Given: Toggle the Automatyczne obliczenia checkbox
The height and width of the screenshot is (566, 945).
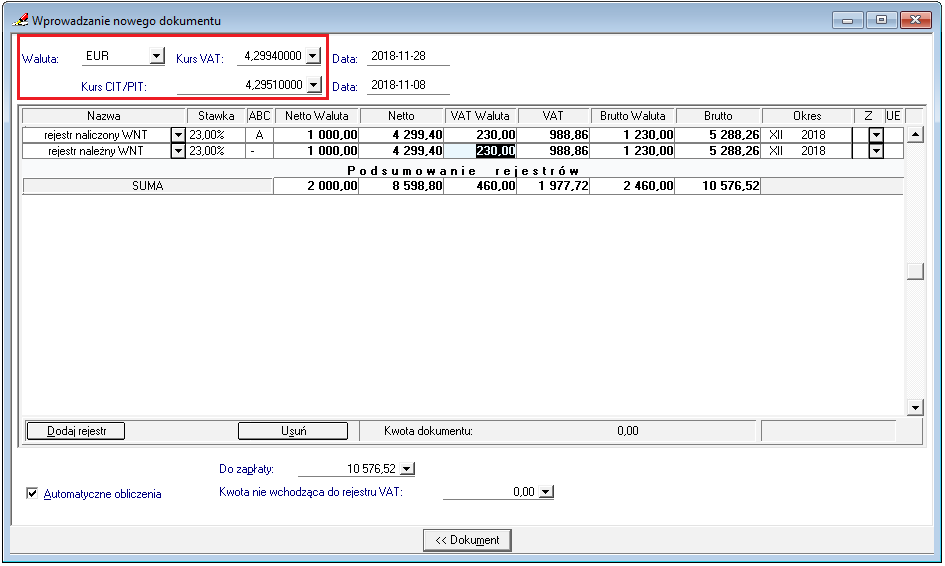Looking at the screenshot, I should pyautogui.click(x=32, y=494).
